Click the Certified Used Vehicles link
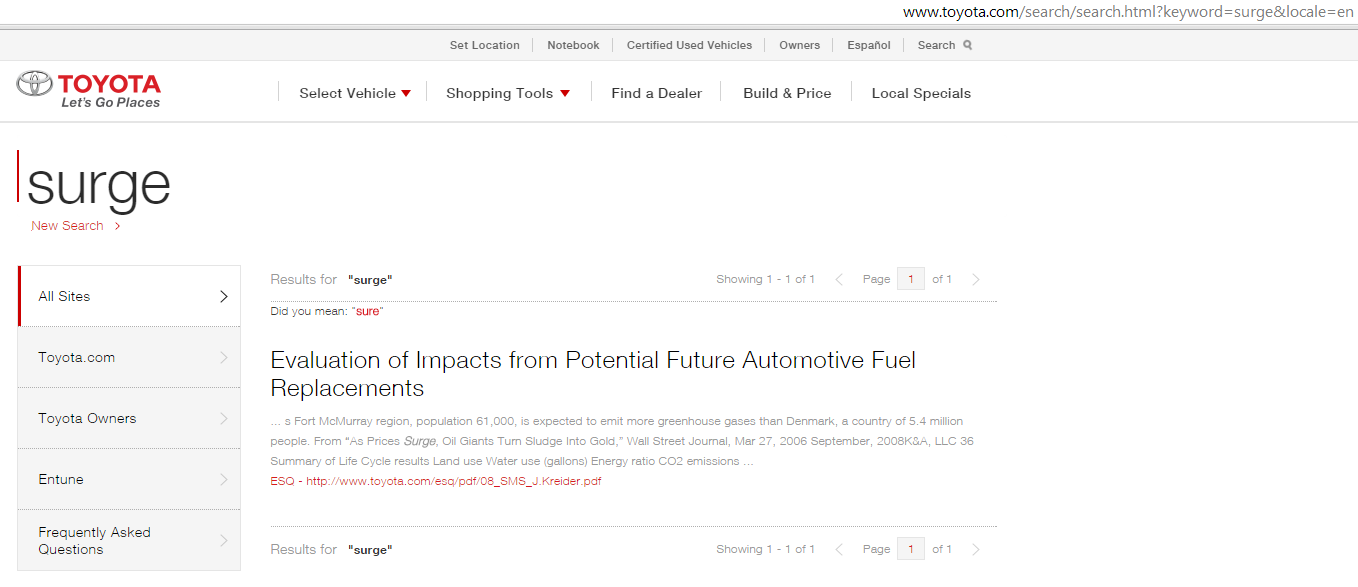Screen dimensions: 1358x587 click(x=689, y=45)
